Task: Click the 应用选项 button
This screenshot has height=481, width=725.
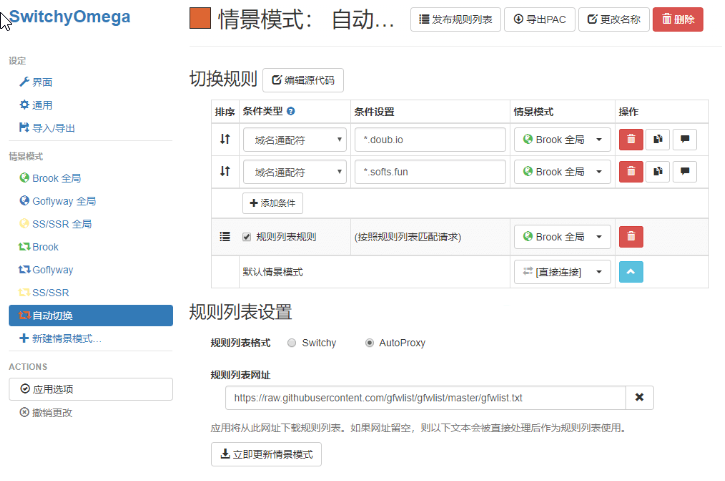Action: click(91, 389)
